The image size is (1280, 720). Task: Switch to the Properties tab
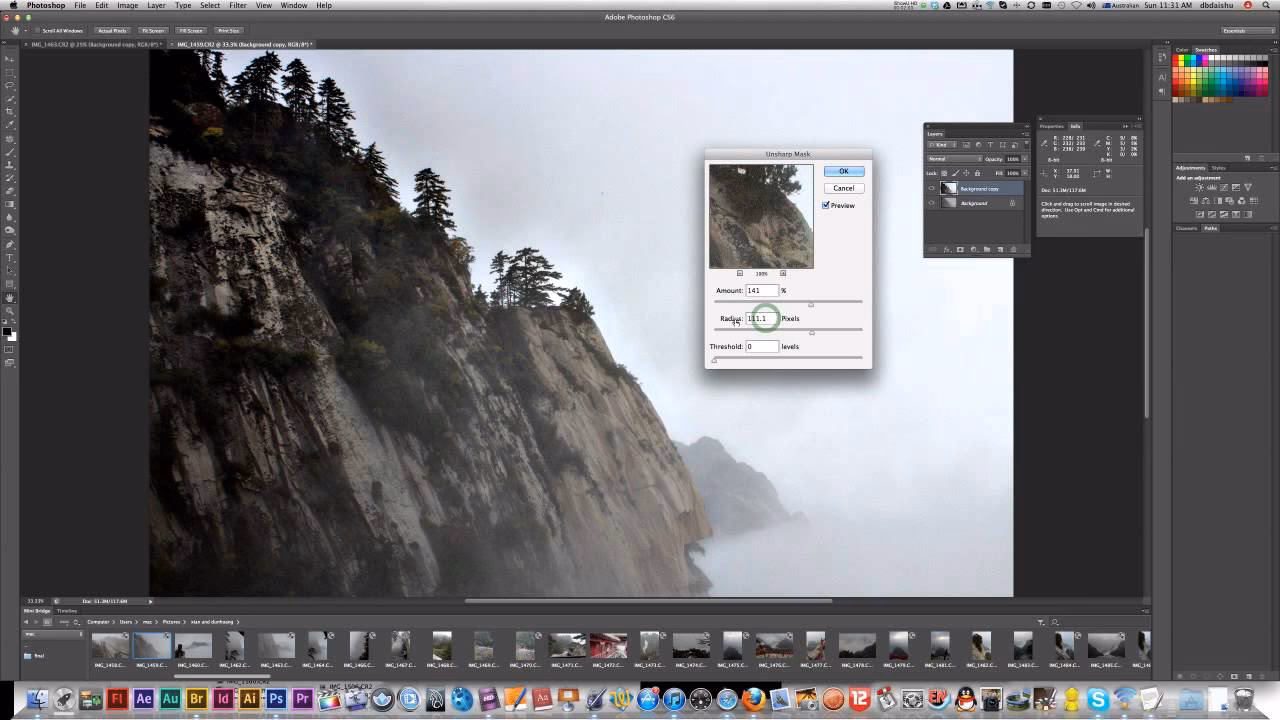pyautogui.click(x=1051, y=125)
